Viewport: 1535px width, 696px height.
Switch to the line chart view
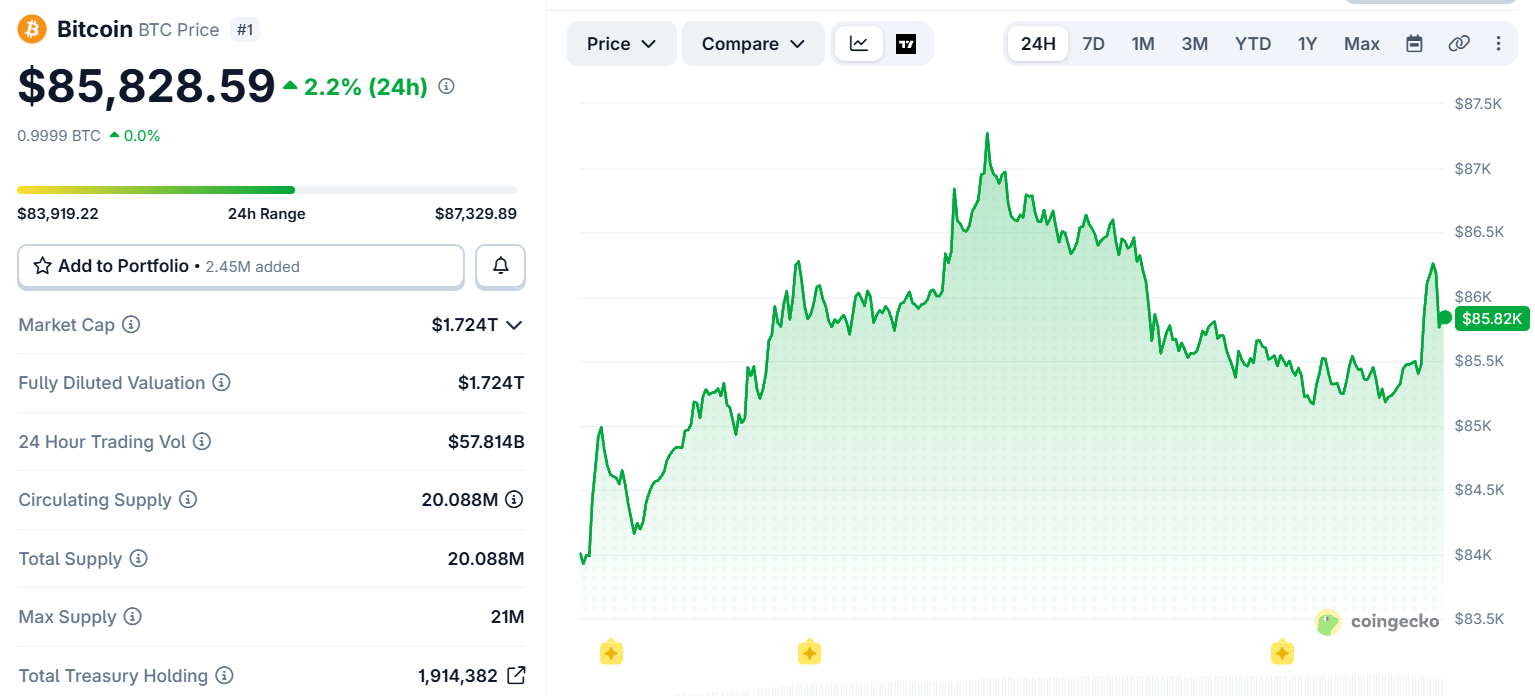pos(859,44)
